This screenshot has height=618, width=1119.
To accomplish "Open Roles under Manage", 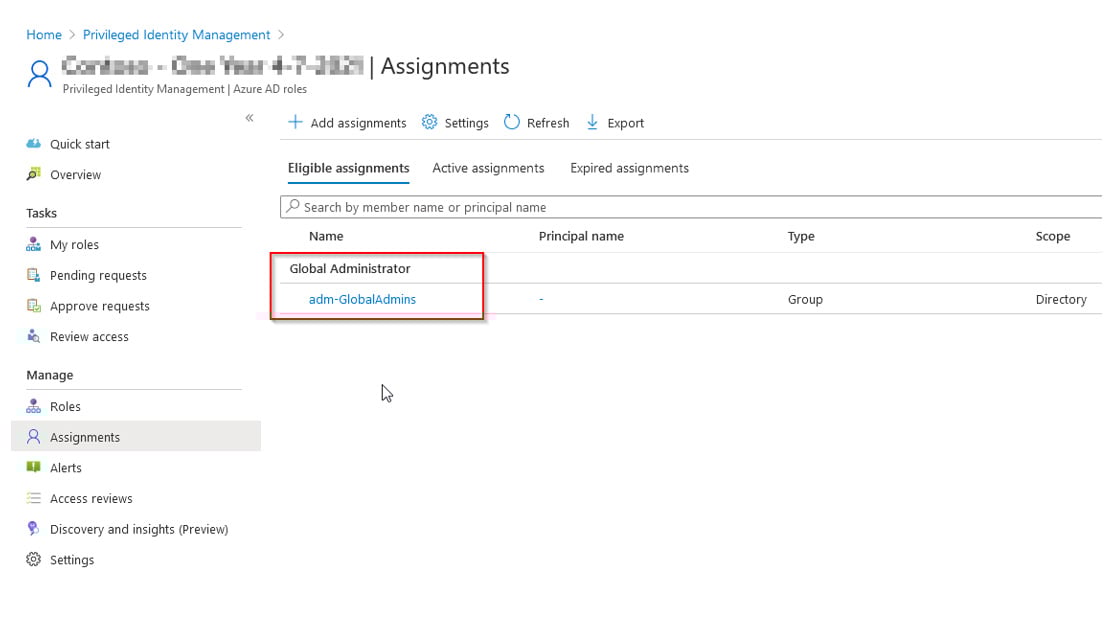I will (65, 407).
